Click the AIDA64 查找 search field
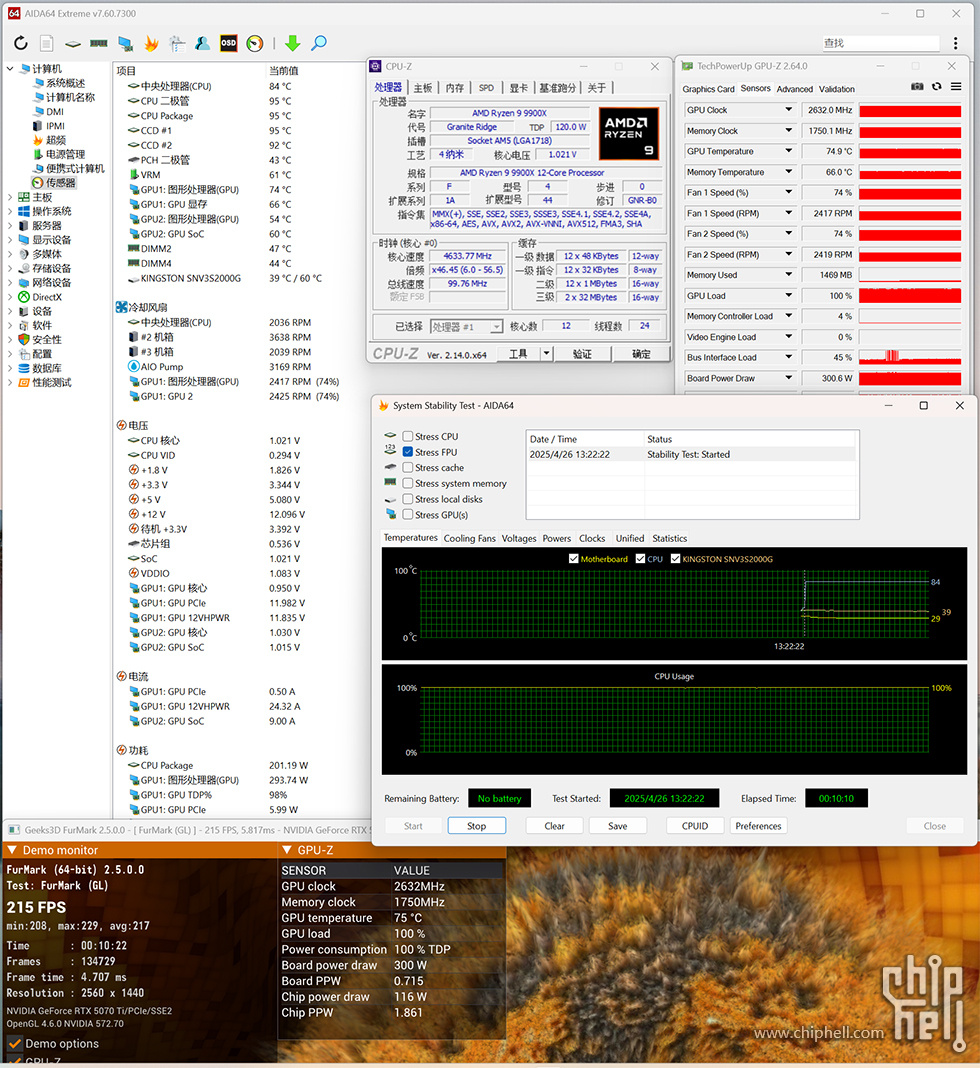This screenshot has height=1068, width=980. pos(880,44)
